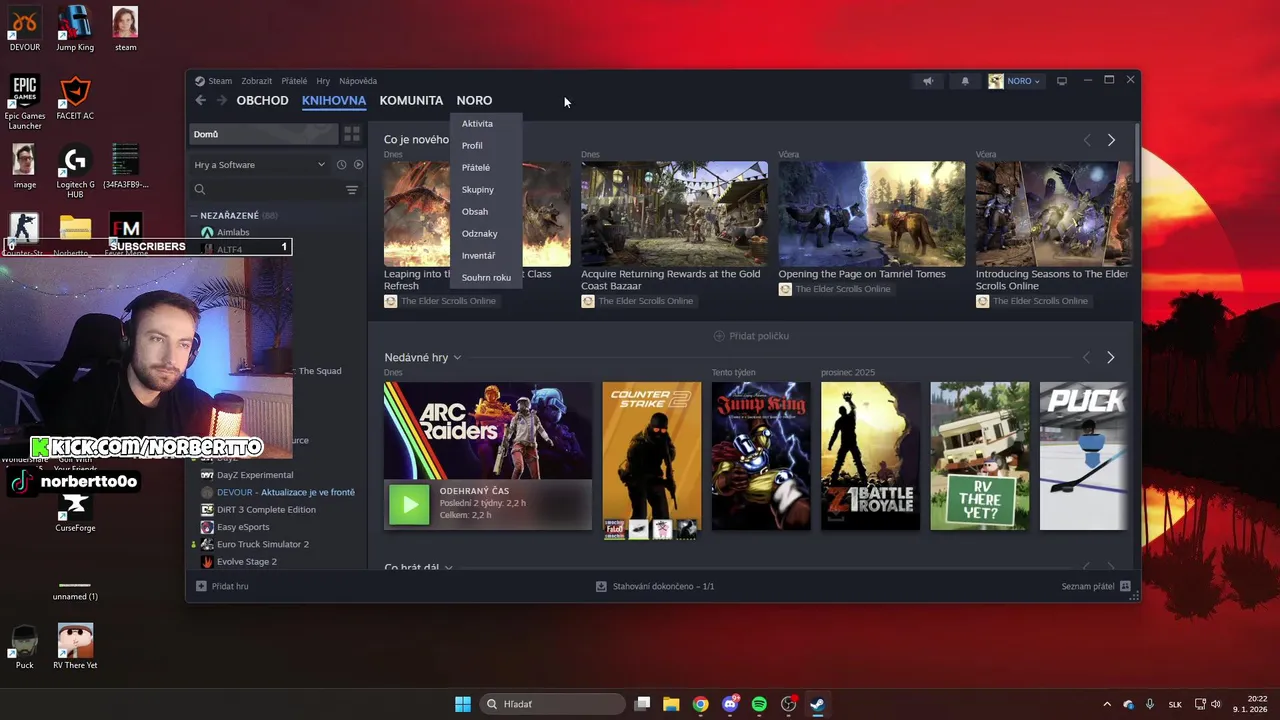This screenshot has height=720, width=1280.
Task: Click the Domů library home button
Action: (x=264, y=134)
